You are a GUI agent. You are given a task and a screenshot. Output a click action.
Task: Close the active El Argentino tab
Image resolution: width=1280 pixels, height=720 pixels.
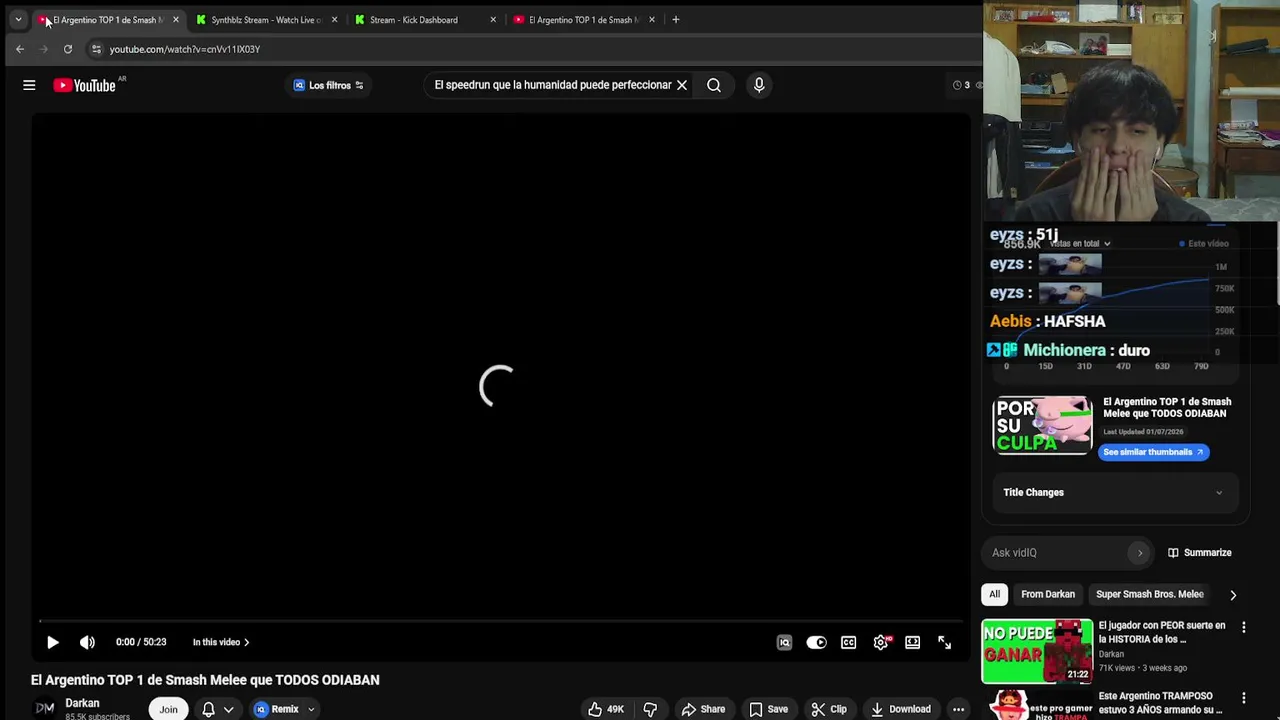tap(176, 20)
